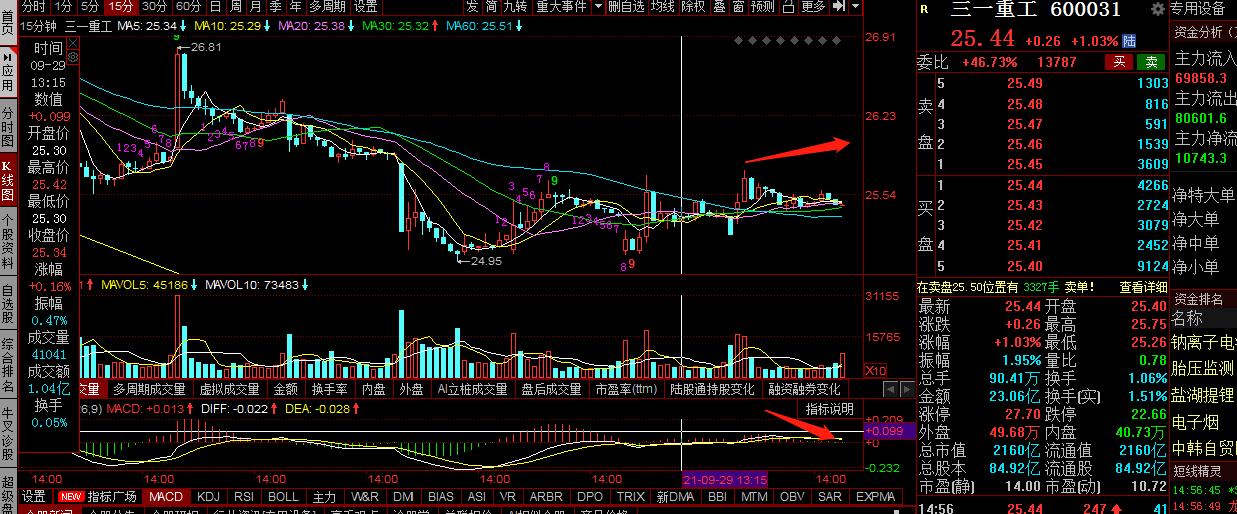The height and width of the screenshot is (514, 1237).
Task: Open 指标广场 indicator plaza
Action: pyautogui.click(x=112, y=497)
